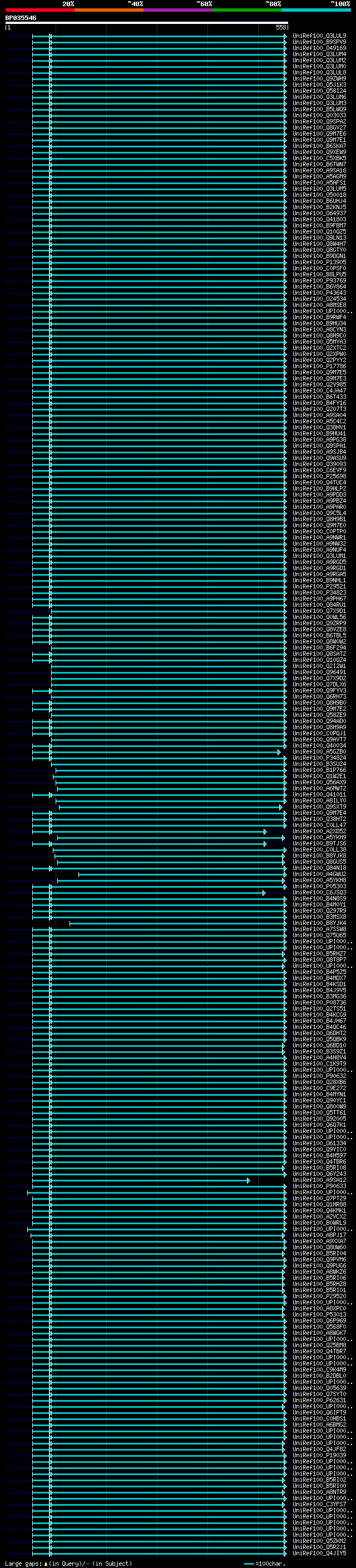Select the UniRef100_P34824 entry

319,758
